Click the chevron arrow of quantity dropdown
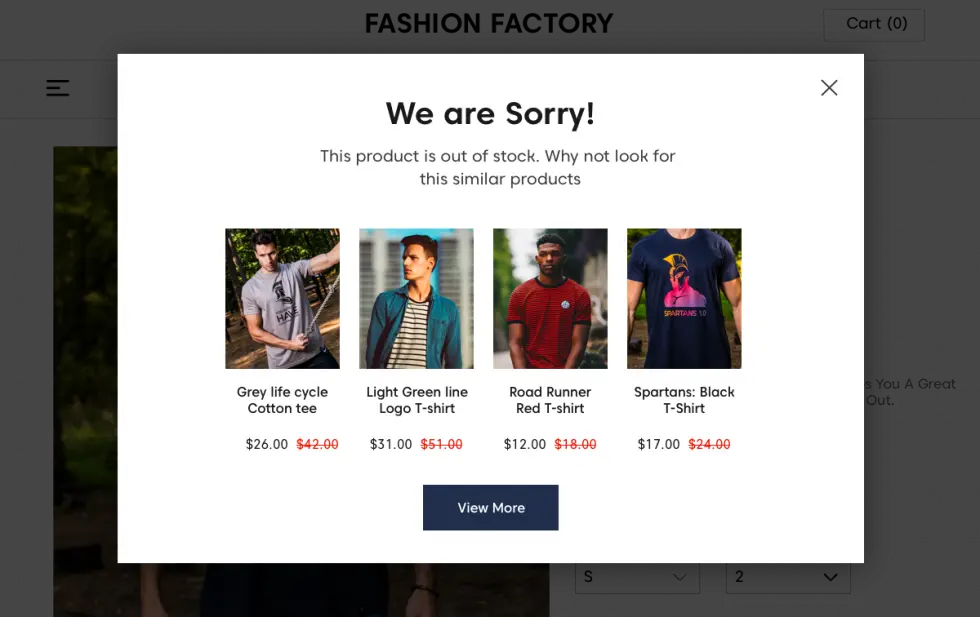 pos(830,577)
